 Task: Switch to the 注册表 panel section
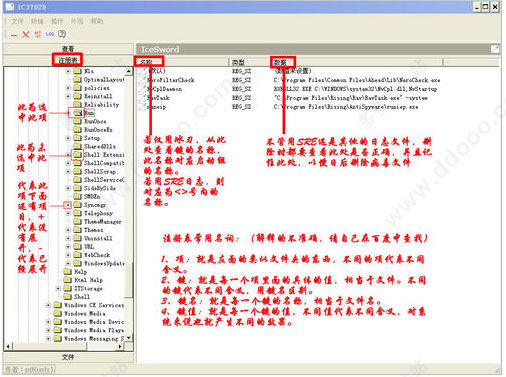tap(68, 60)
